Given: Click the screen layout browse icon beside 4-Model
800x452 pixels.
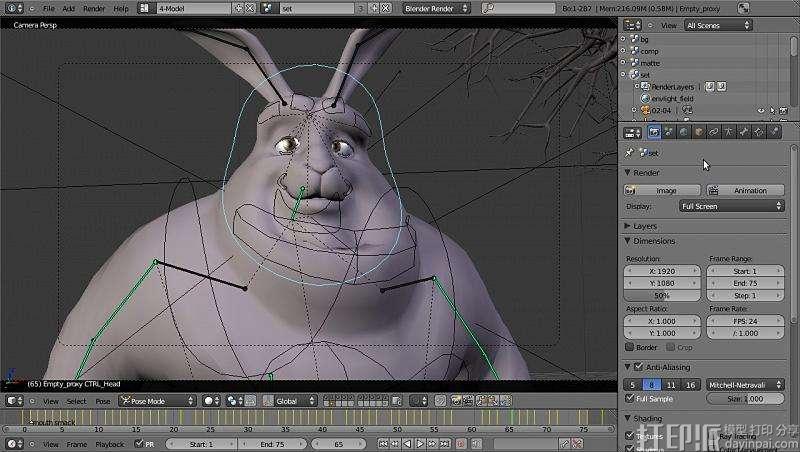Looking at the screenshot, I should (x=147, y=9).
